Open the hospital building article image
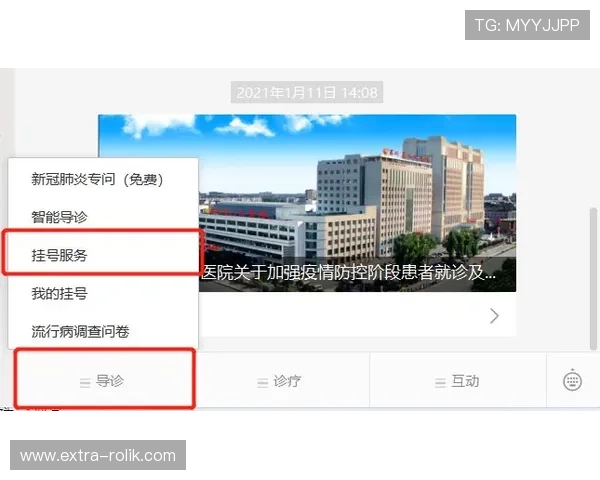 click(x=307, y=203)
